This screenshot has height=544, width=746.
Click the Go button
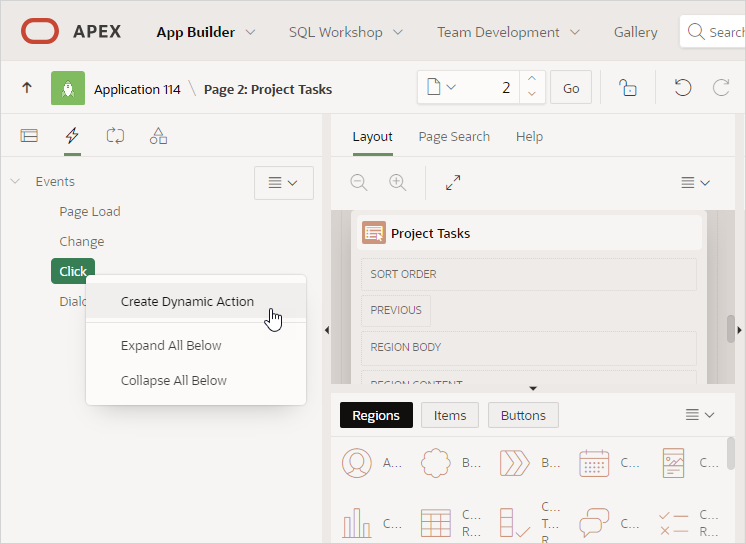pyautogui.click(x=571, y=88)
